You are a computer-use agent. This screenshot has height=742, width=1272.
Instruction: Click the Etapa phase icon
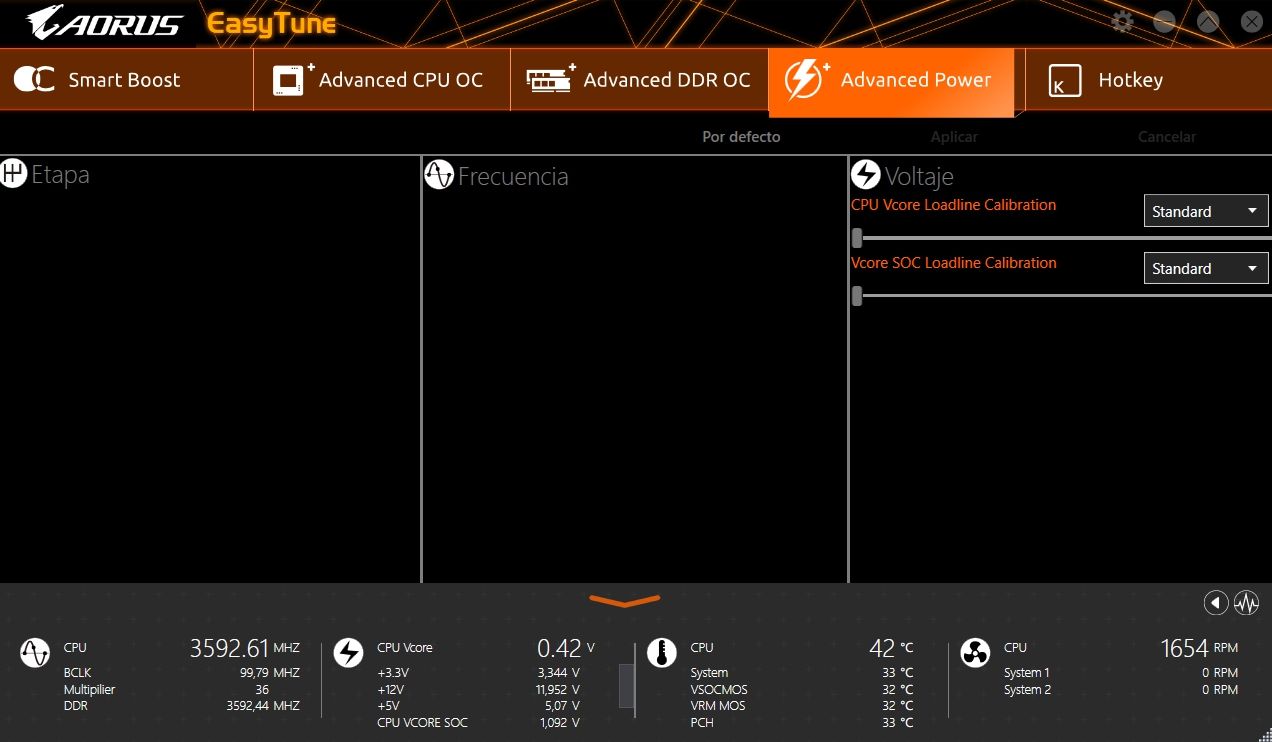tap(13, 174)
